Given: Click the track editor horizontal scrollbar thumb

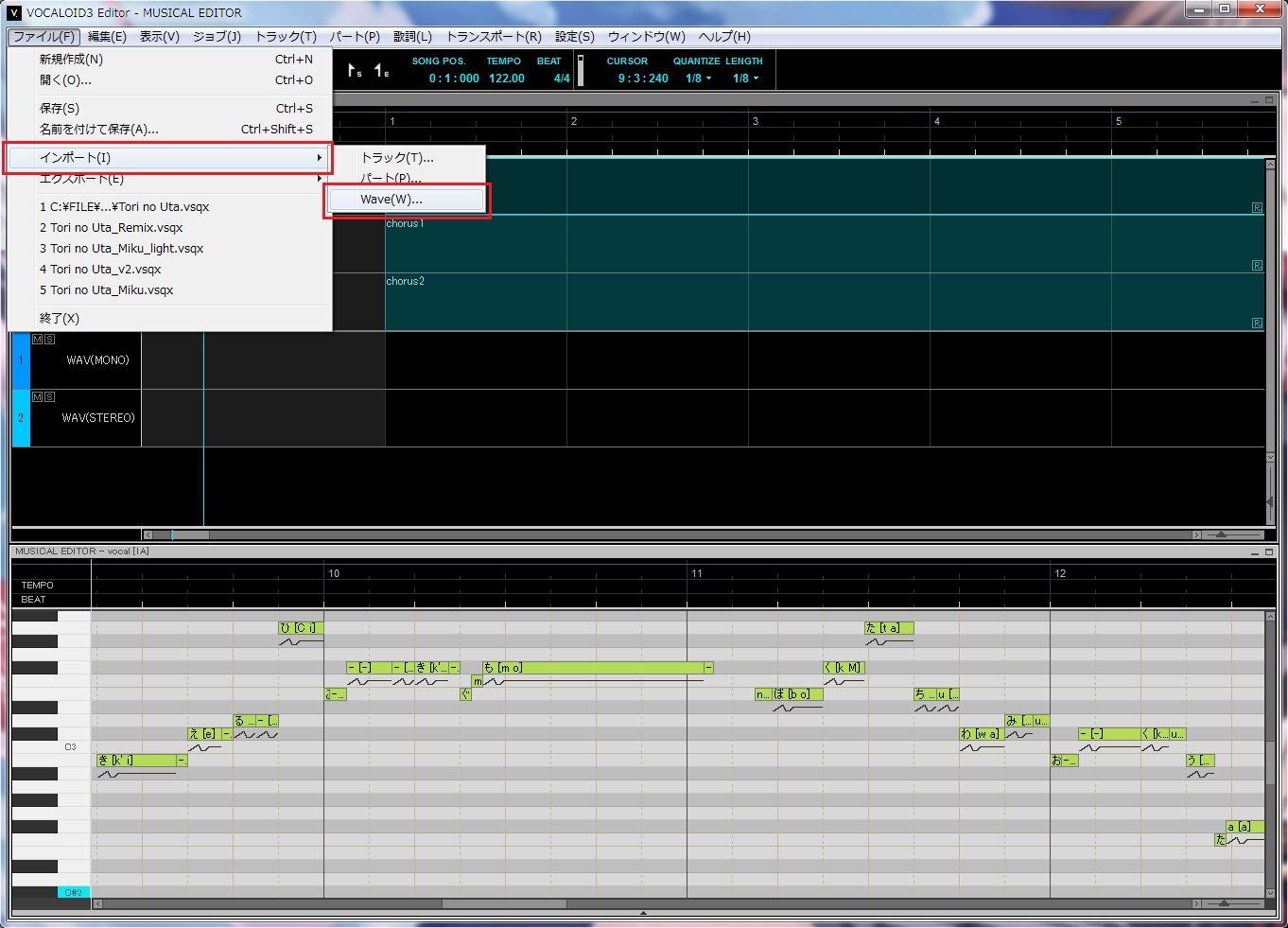Looking at the screenshot, I should 189,535.
